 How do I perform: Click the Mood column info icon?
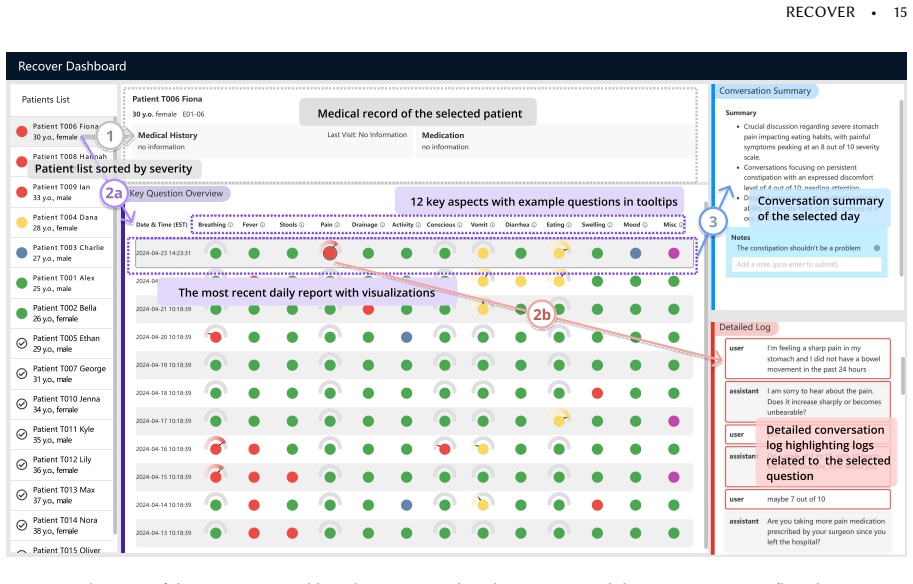645,225
